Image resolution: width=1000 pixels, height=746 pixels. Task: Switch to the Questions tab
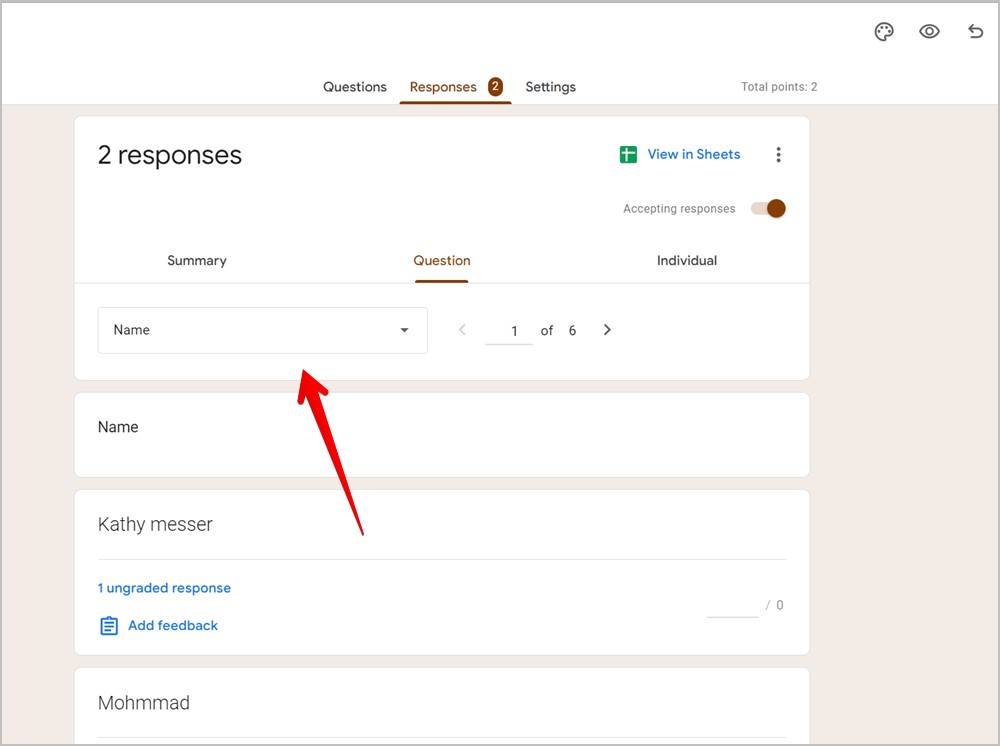pyautogui.click(x=355, y=87)
